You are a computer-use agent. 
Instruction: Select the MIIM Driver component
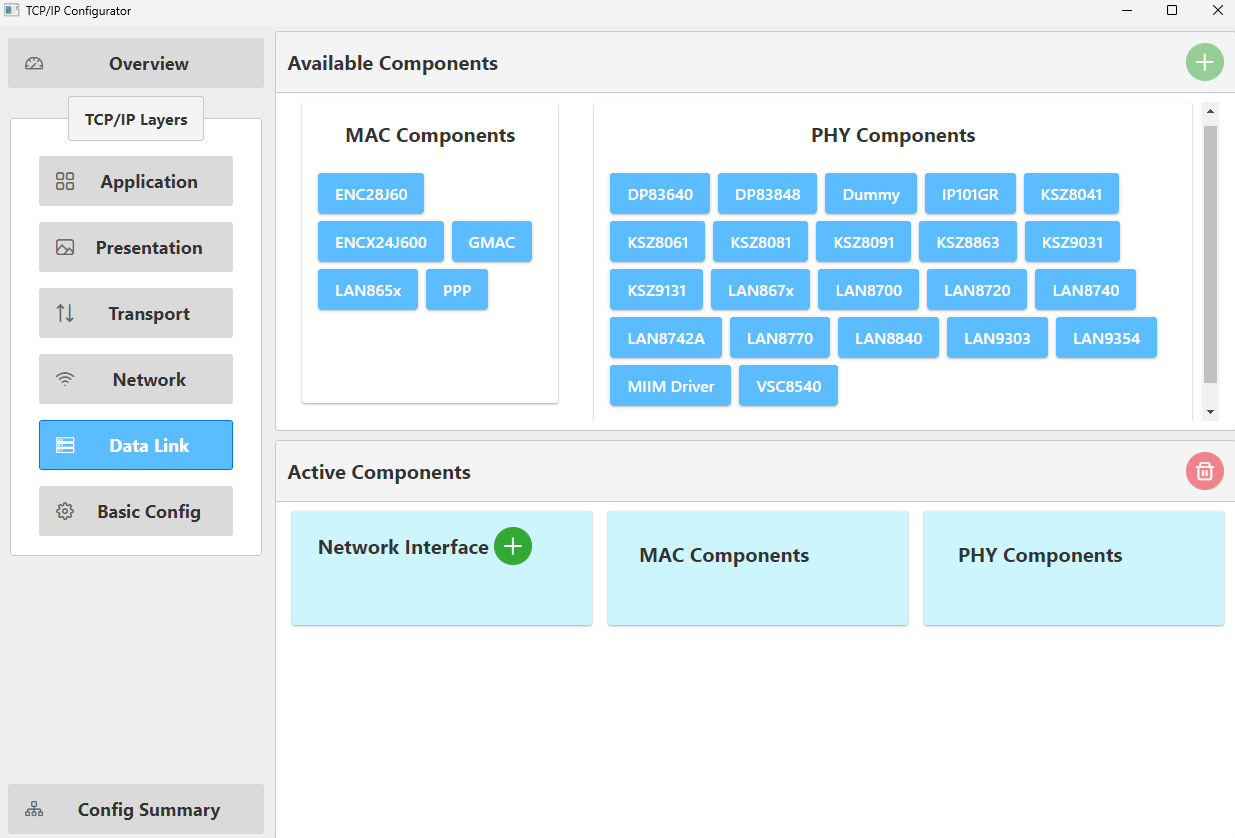pos(670,386)
